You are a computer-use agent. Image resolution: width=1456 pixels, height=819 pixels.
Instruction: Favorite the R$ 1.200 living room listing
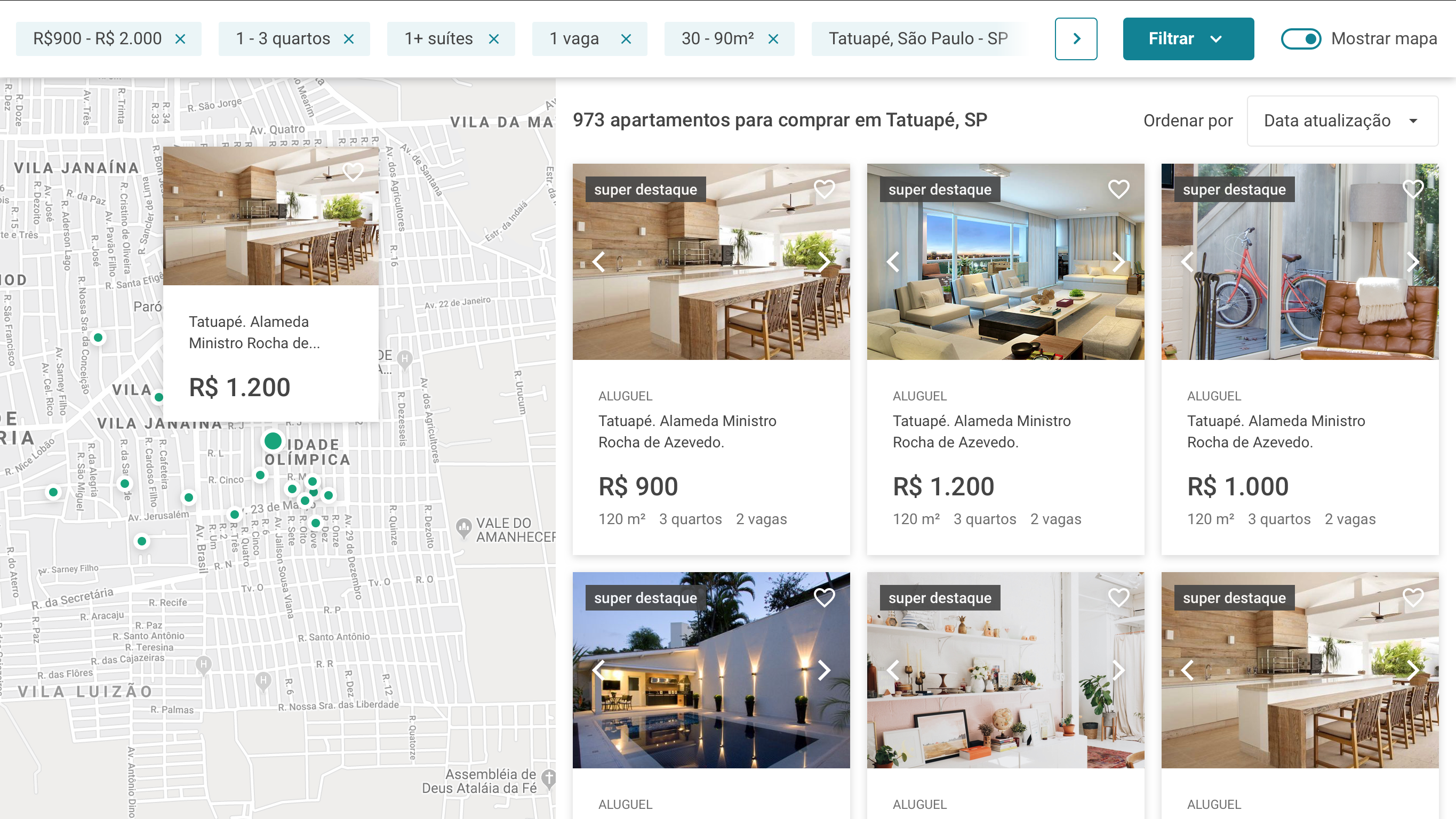click(1118, 189)
